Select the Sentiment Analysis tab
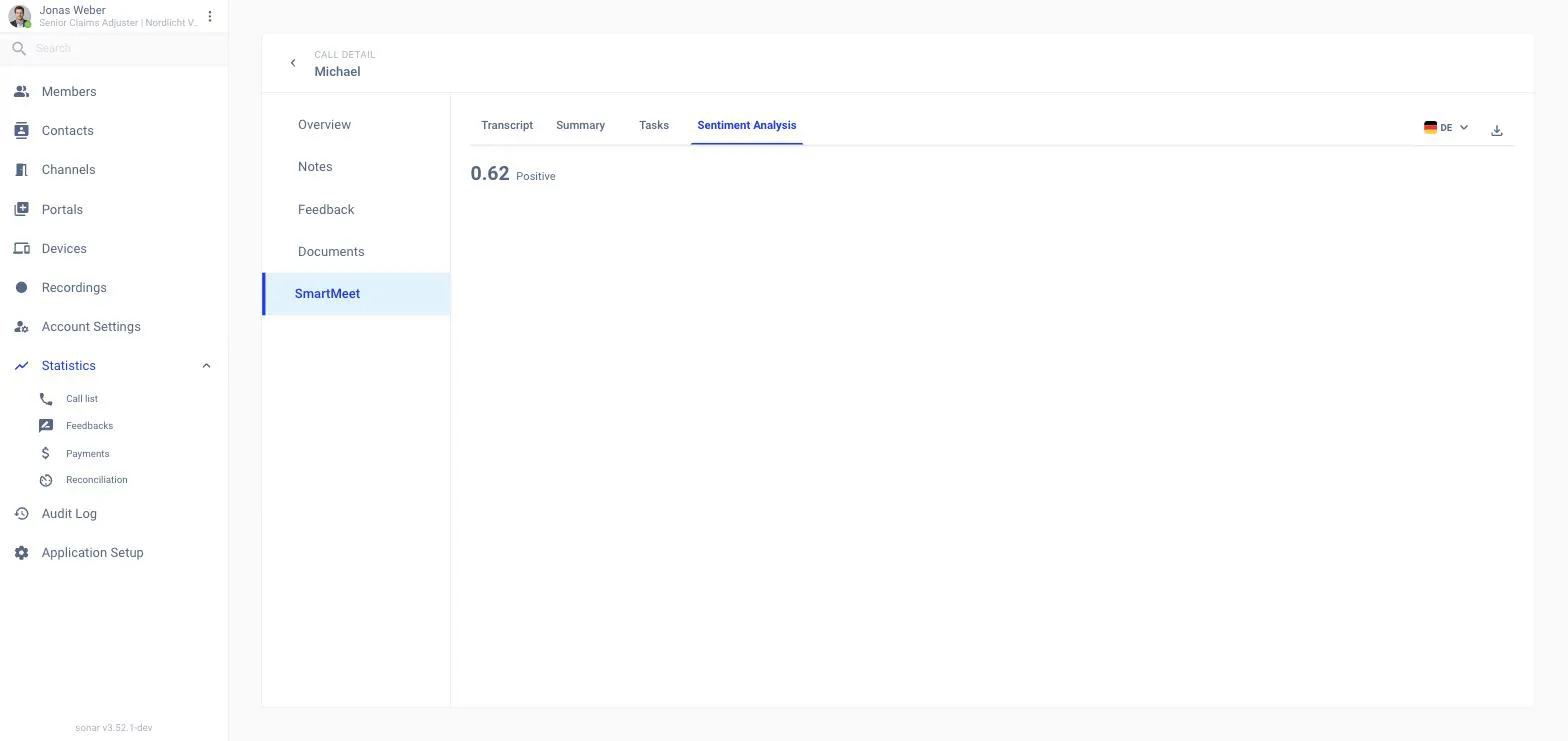Image resolution: width=1568 pixels, height=741 pixels. pos(747,125)
